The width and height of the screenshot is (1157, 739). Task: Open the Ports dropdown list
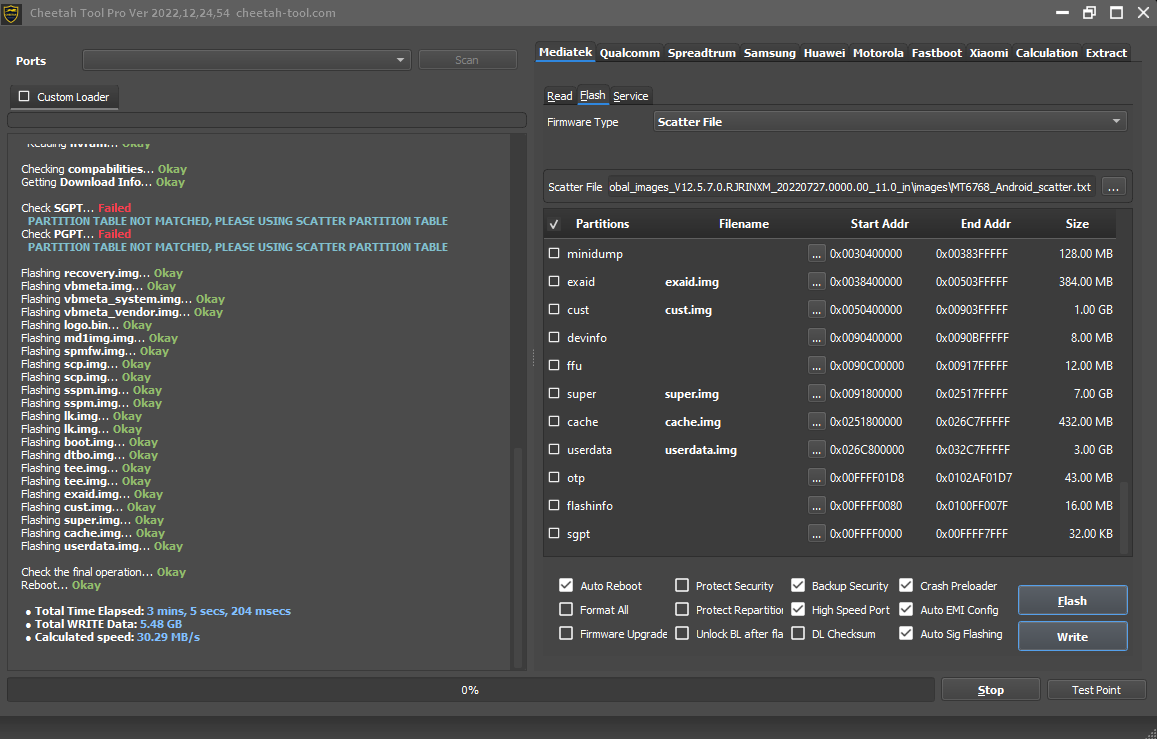[x=247, y=60]
